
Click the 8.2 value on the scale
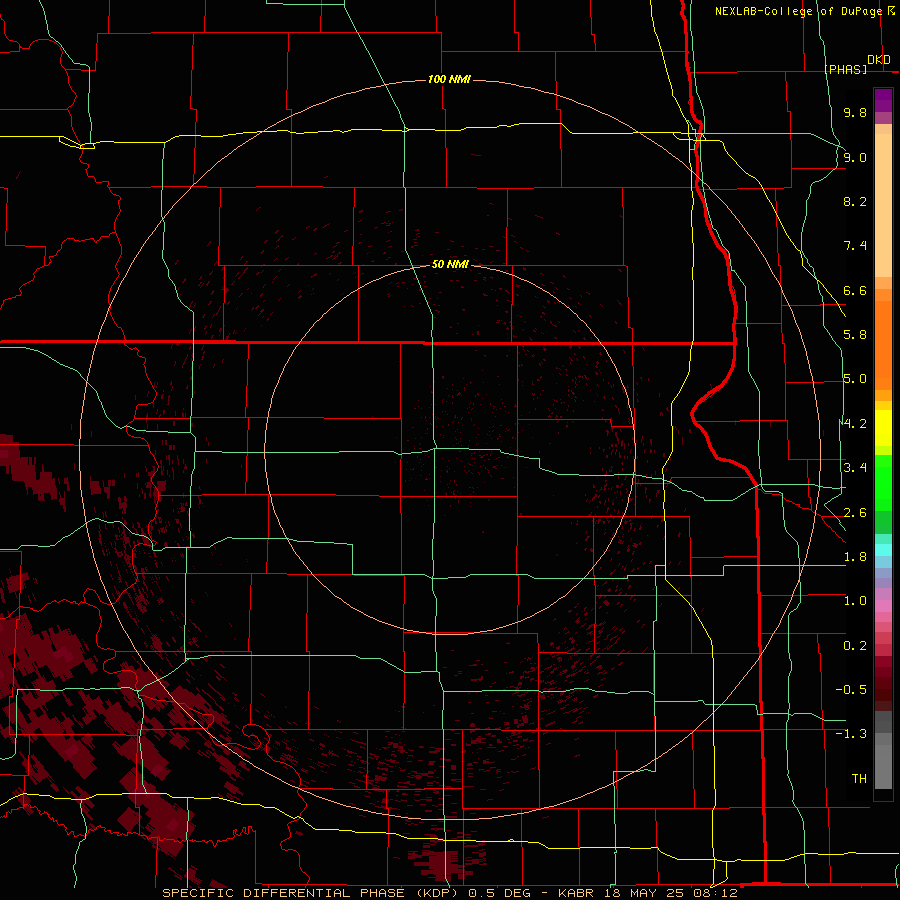coord(855,201)
